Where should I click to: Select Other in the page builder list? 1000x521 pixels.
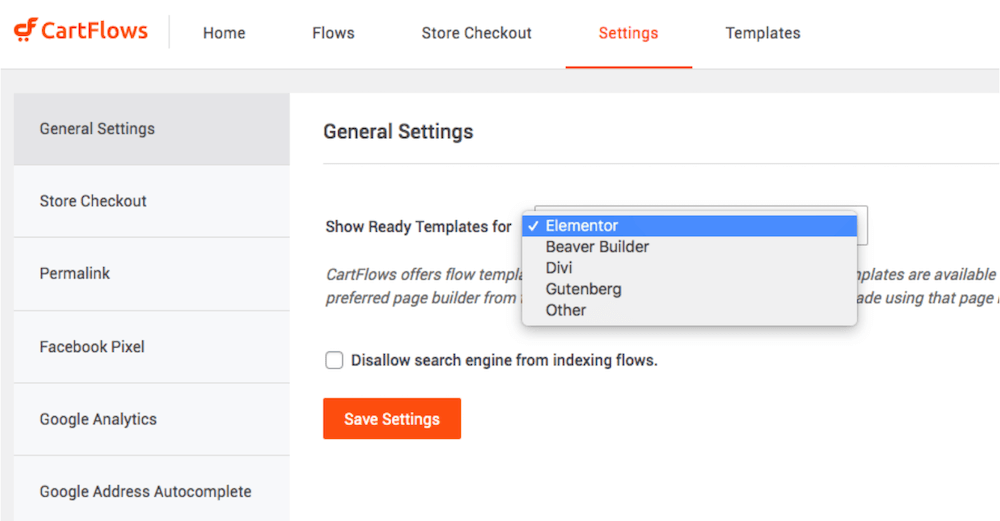[689, 310]
